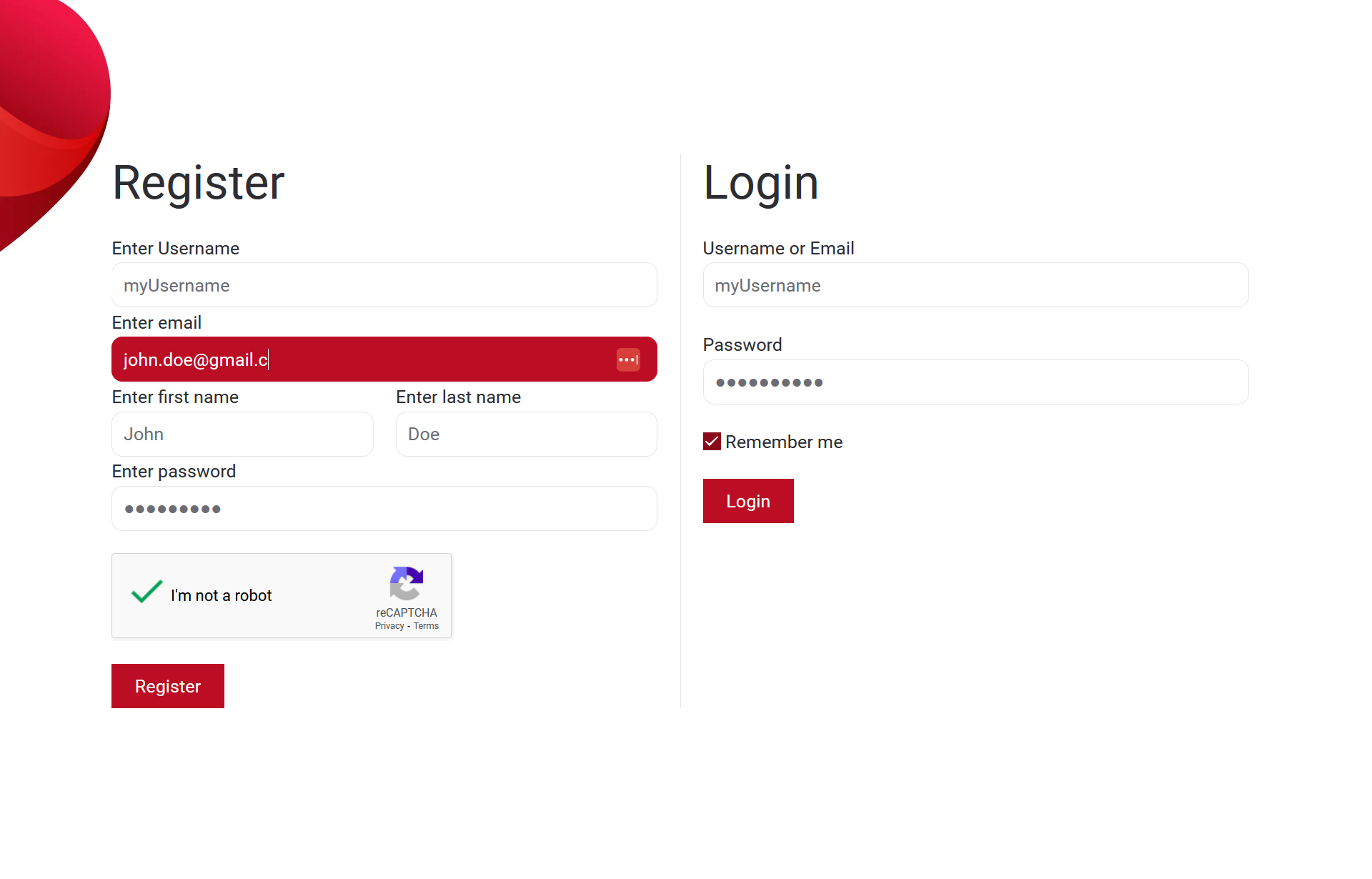1372x879 pixels.
Task: Click the Username or Email login field
Action: coord(975,285)
